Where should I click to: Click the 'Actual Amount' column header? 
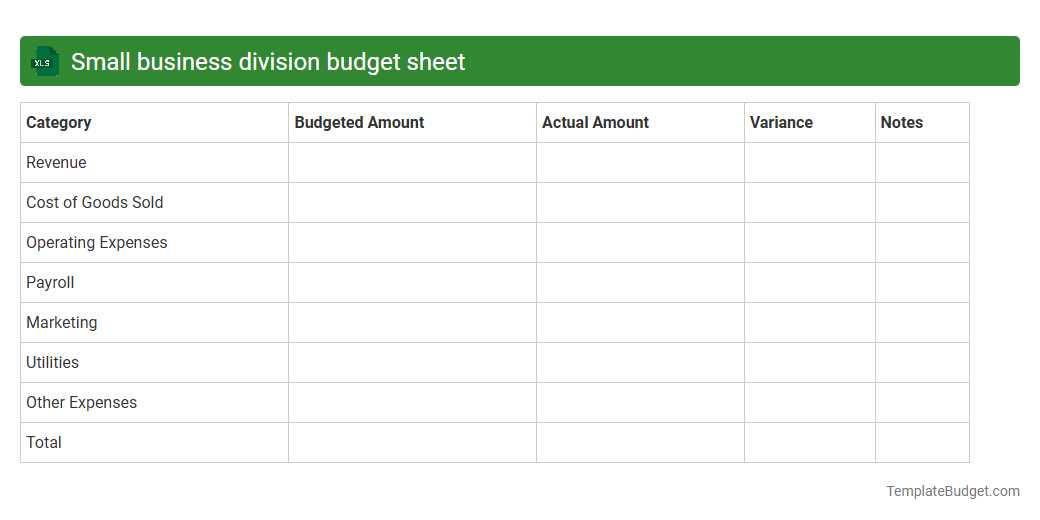pyautogui.click(x=641, y=123)
